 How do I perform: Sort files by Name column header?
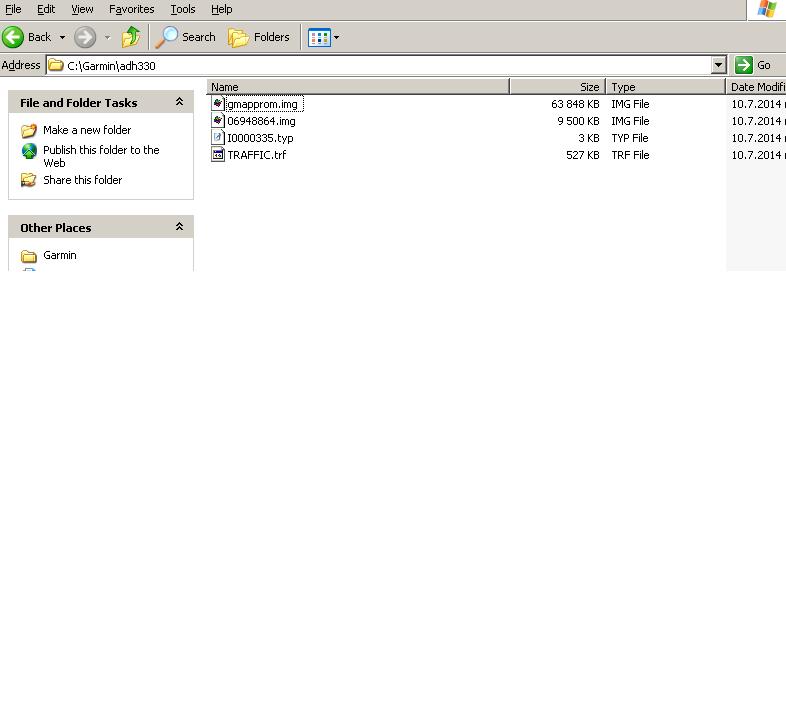(x=358, y=87)
